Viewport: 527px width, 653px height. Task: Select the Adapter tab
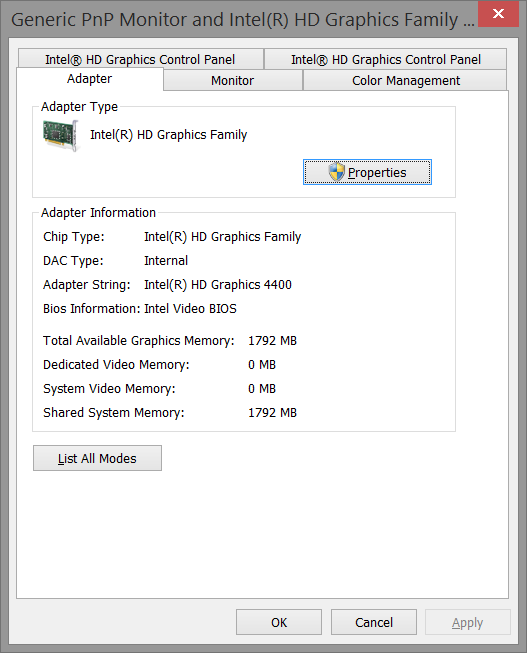coord(90,79)
